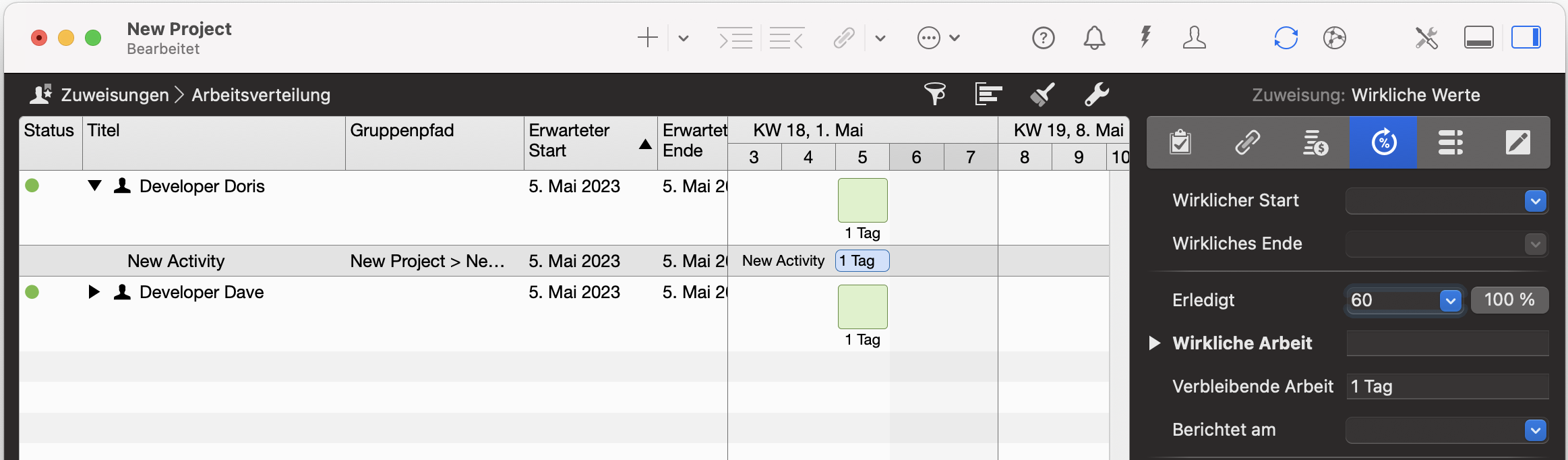This screenshot has width=1568, height=460.
Task: Click the sync arrows icon
Action: click(x=1286, y=38)
